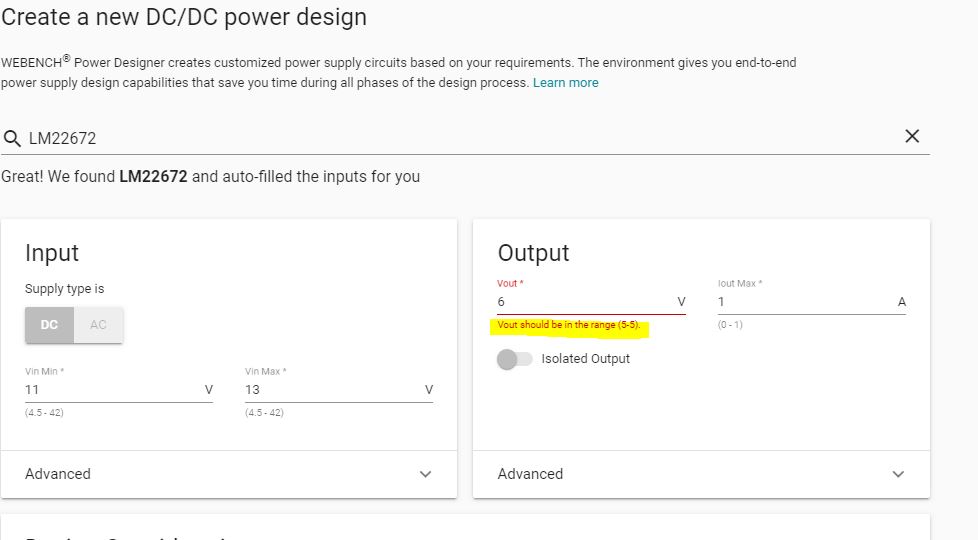Click the Vout range error message
The image size is (978, 540).
(x=568, y=325)
